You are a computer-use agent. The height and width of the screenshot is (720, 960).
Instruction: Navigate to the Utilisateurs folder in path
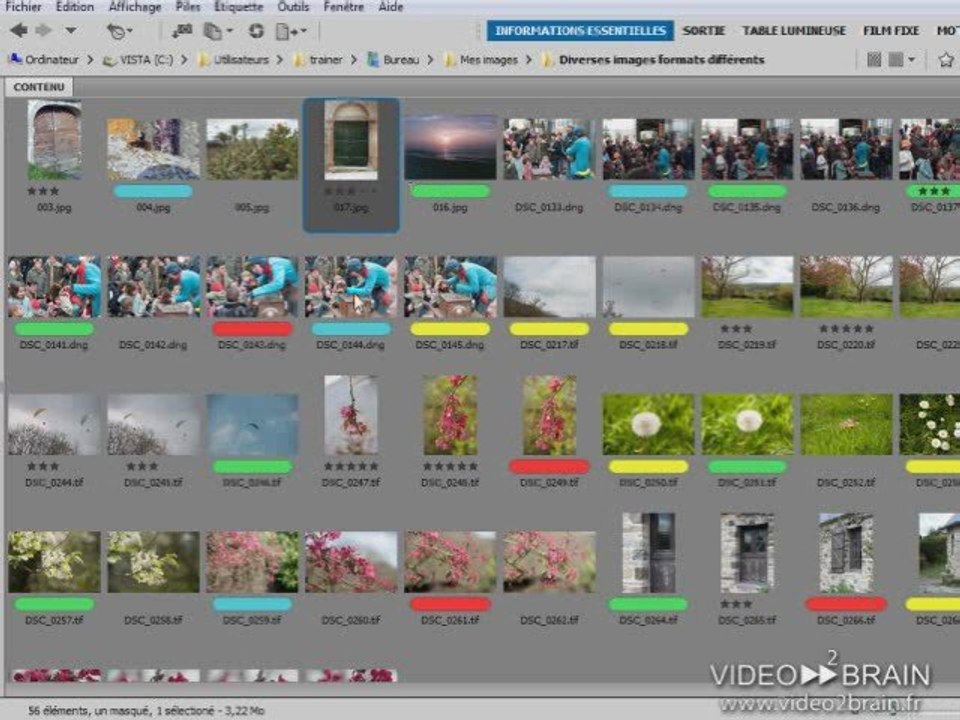point(241,60)
